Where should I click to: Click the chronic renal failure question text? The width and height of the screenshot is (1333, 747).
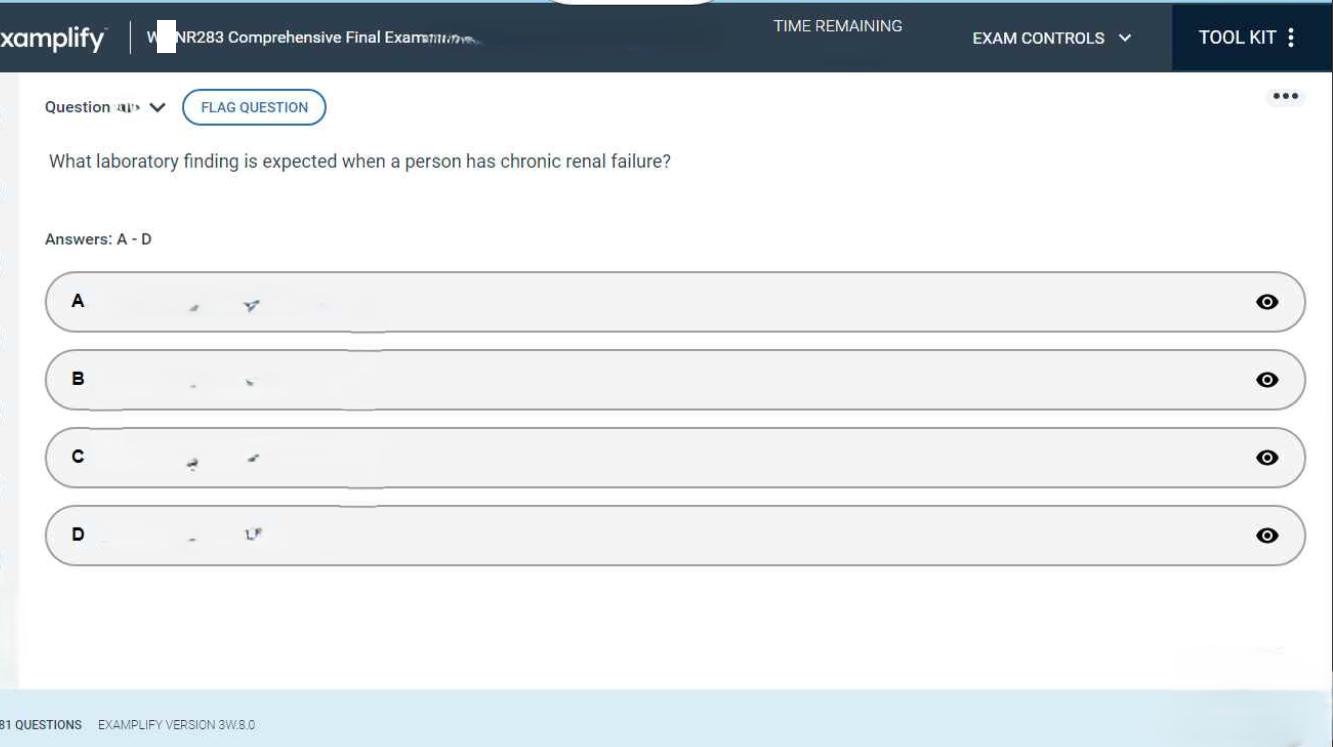[360, 161]
